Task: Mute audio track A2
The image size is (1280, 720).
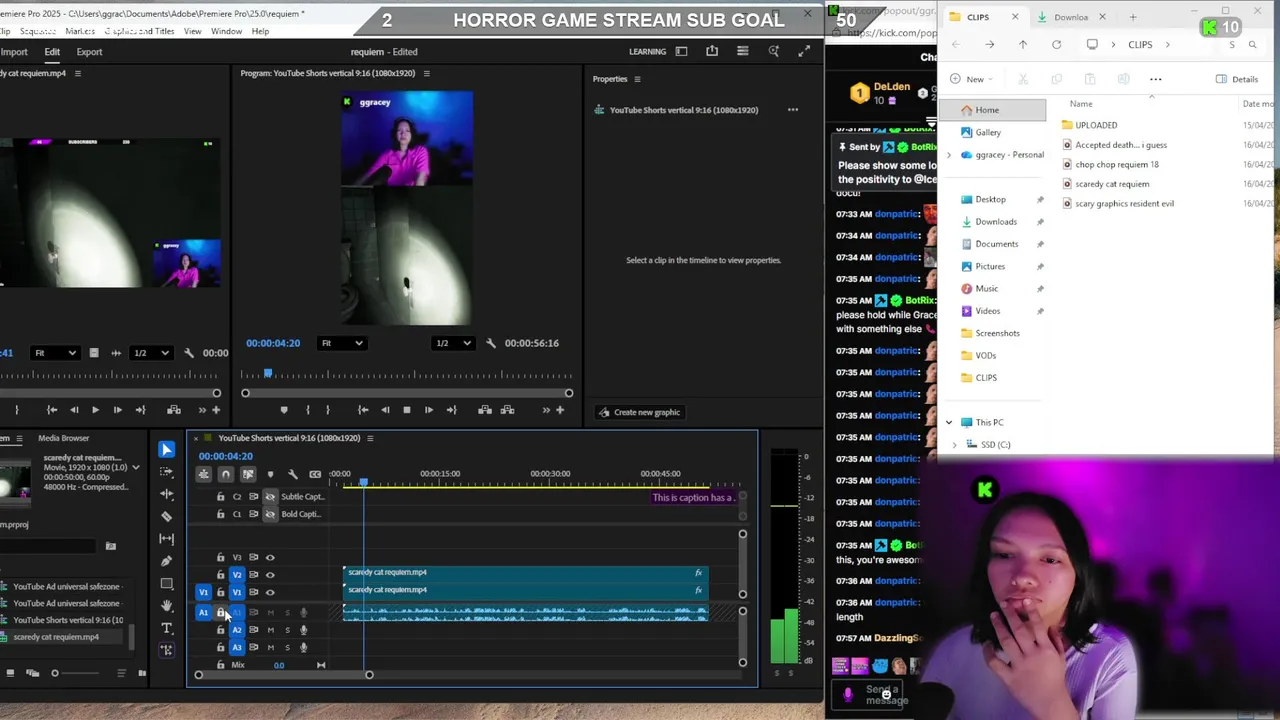Action: pyautogui.click(x=270, y=630)
